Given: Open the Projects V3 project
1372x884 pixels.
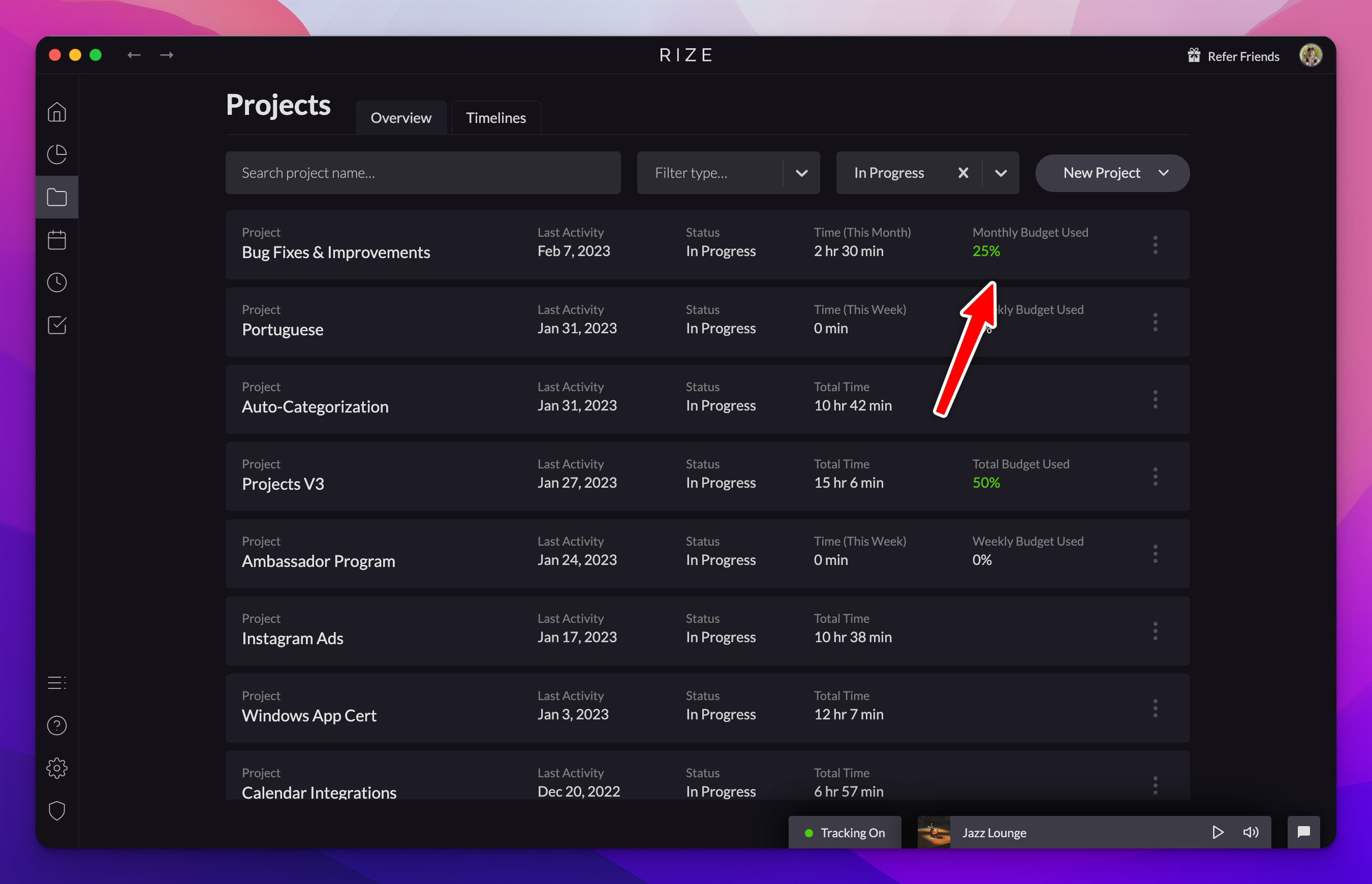Looking at the screenshot, I should point(283,484).
